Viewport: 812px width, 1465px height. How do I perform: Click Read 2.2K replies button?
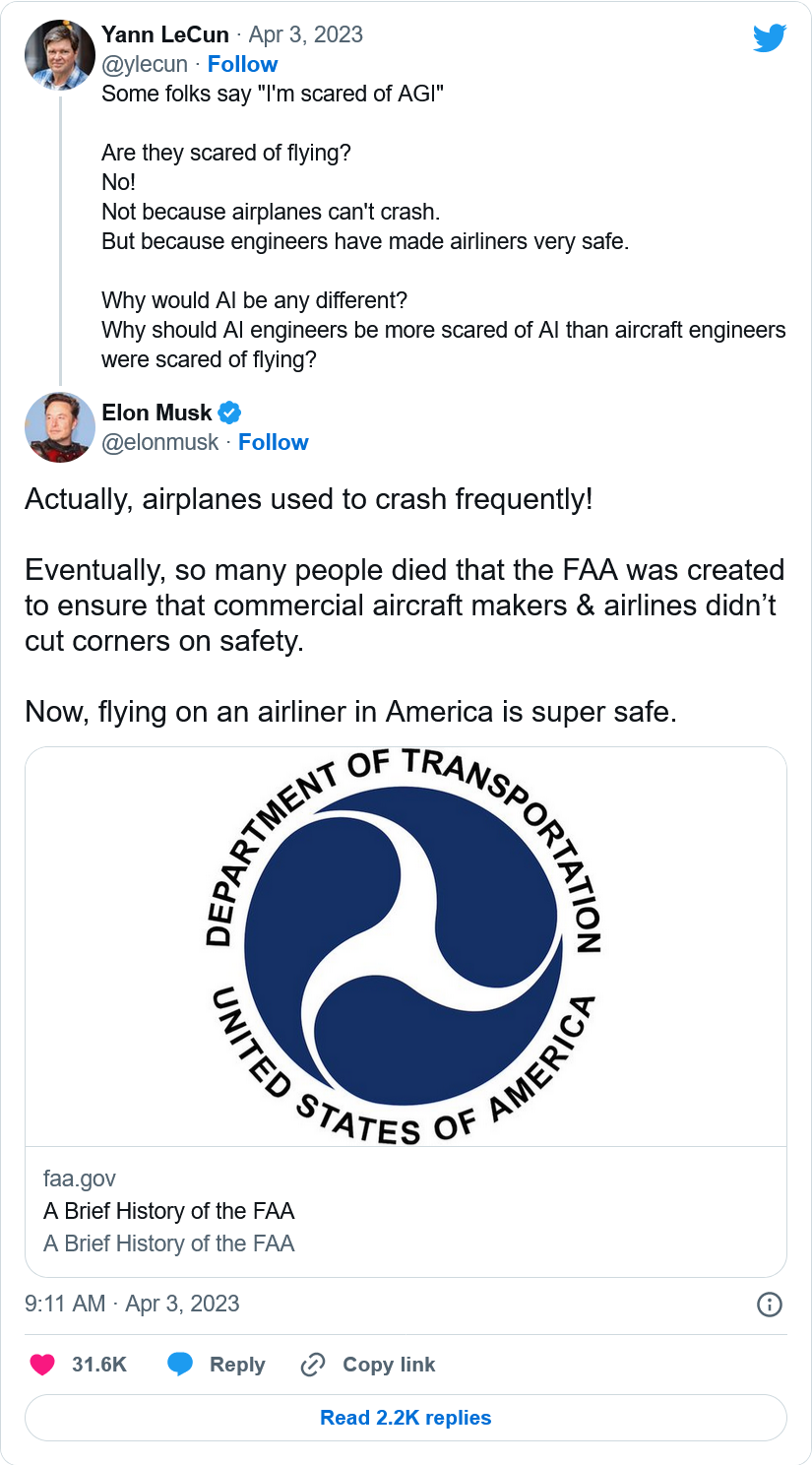click(x=406, y=1418)
